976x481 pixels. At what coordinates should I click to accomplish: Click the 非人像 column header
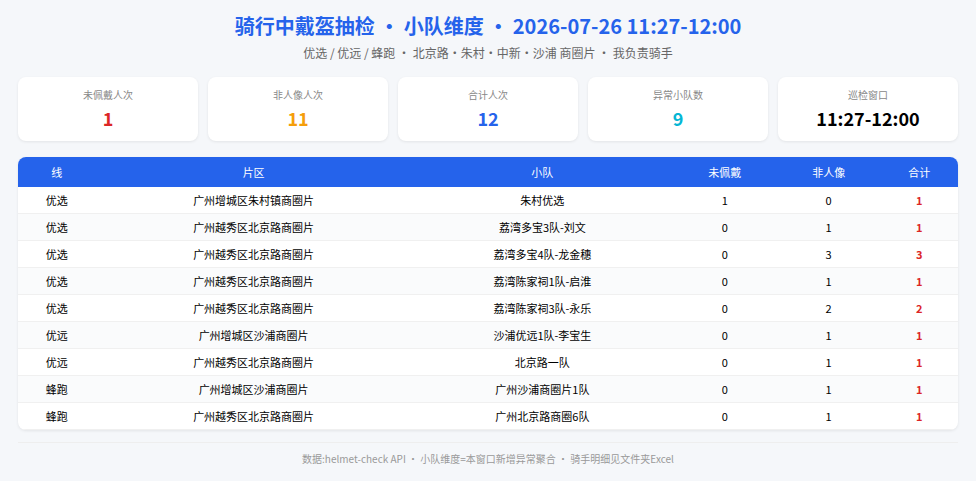[x=828, y=173]
